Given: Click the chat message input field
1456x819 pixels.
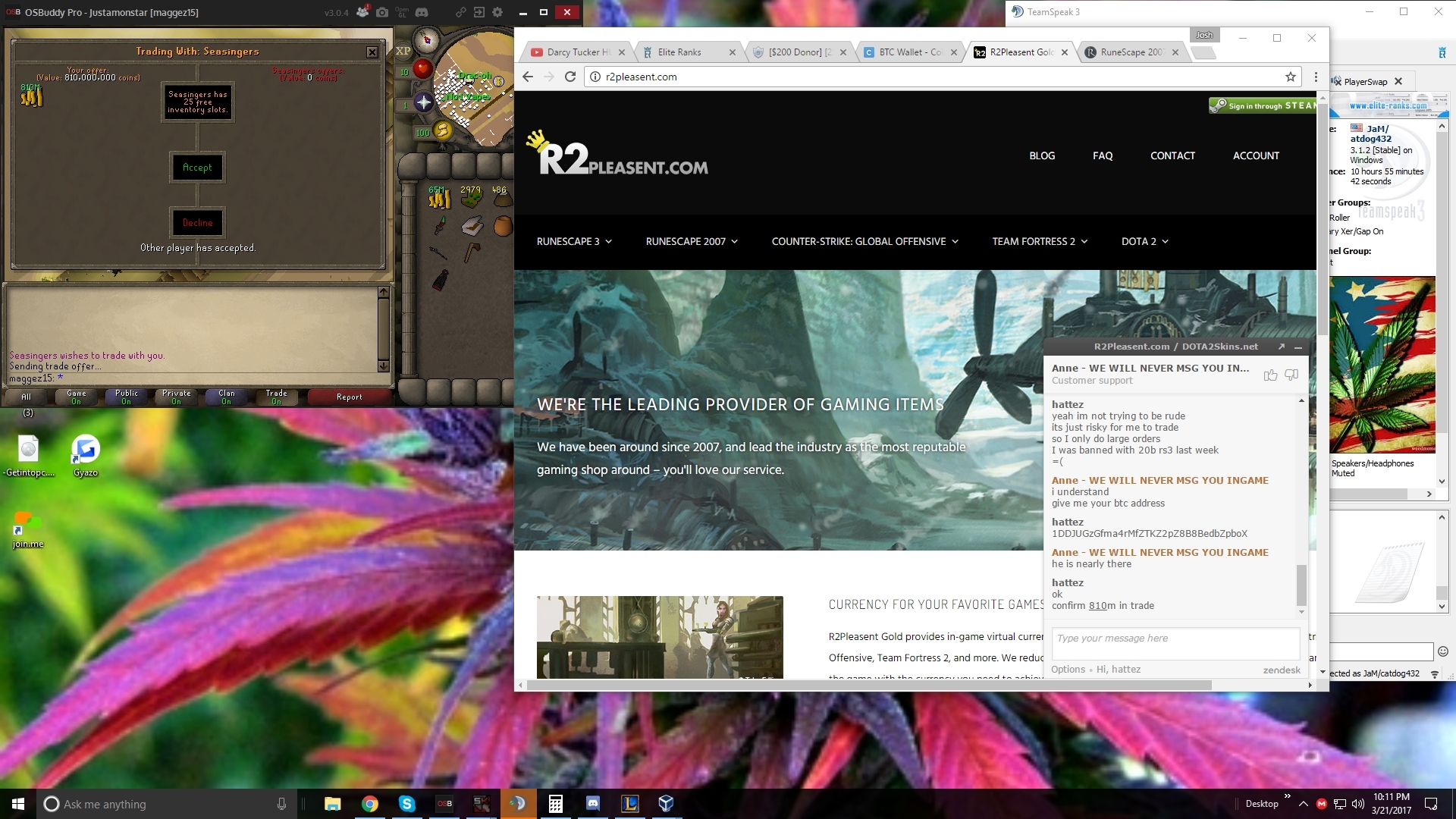Looking at the screenshot, I should [x=1175, y=642].
